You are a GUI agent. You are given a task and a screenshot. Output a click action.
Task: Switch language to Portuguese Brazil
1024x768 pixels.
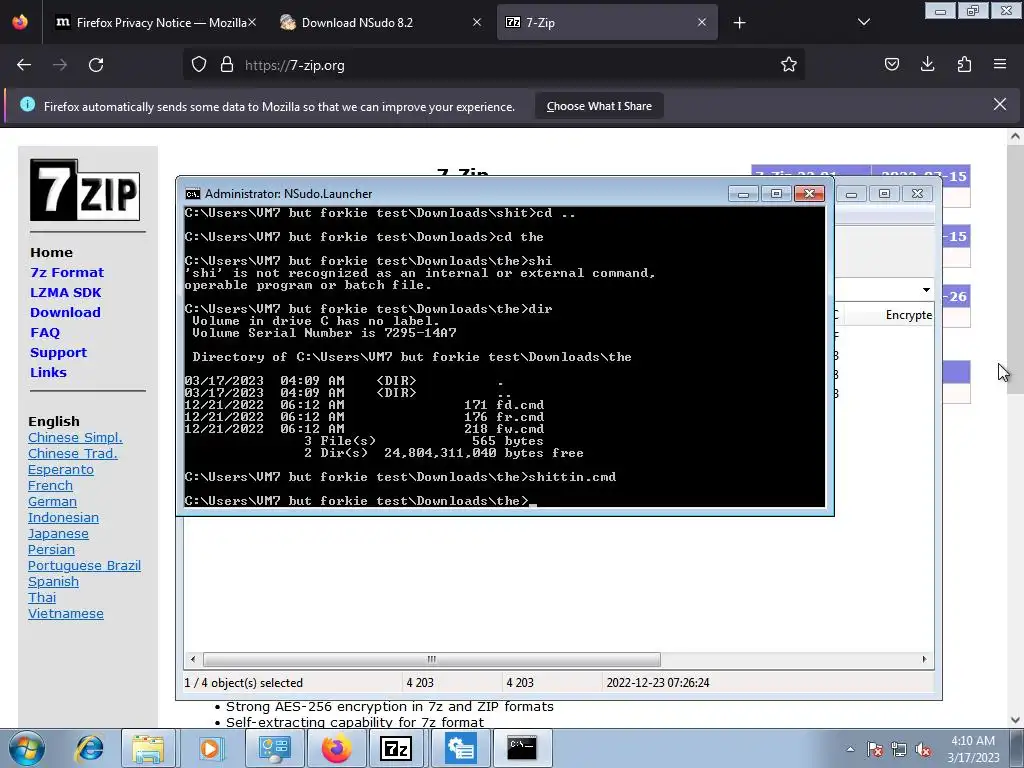(84, 566)
